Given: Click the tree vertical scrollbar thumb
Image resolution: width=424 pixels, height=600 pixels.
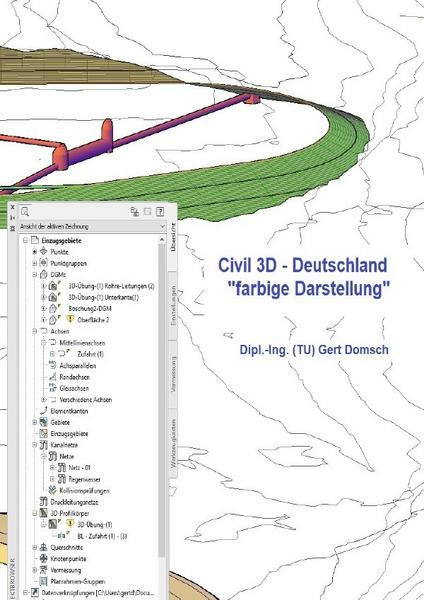Looking at the screenshot, I should [x=162, y=400].
